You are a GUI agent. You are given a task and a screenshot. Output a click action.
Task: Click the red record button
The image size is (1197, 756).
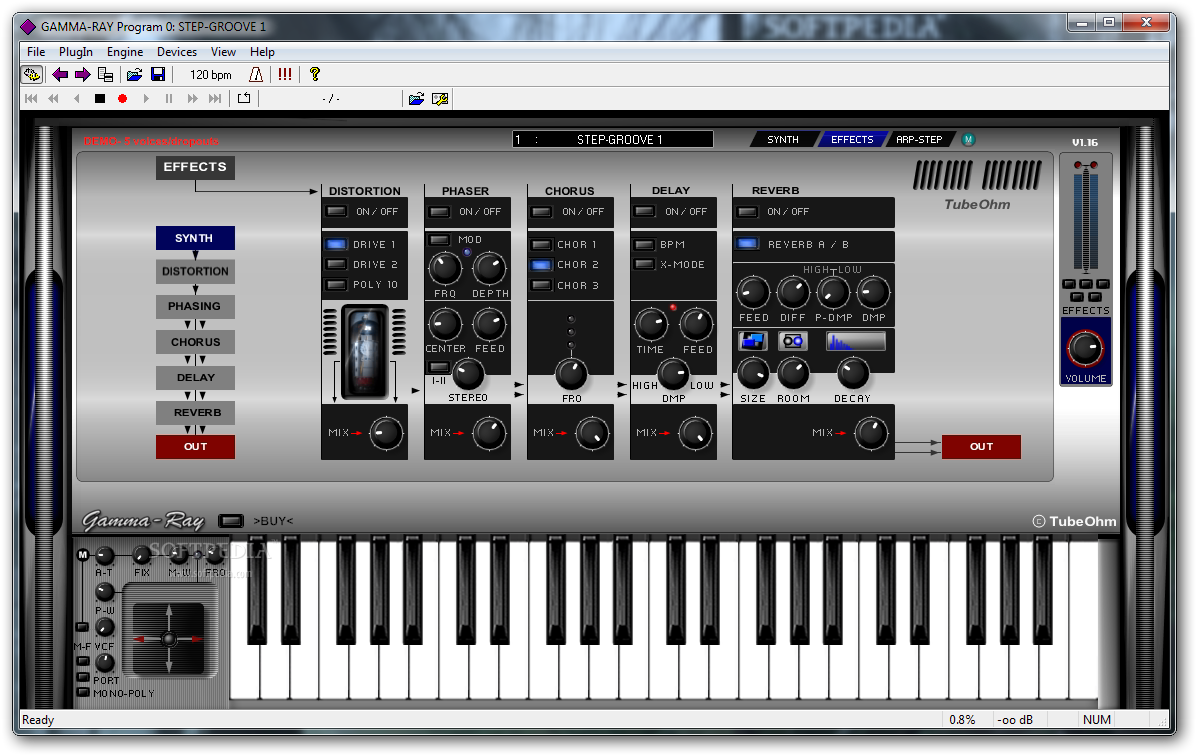(122, 99)
